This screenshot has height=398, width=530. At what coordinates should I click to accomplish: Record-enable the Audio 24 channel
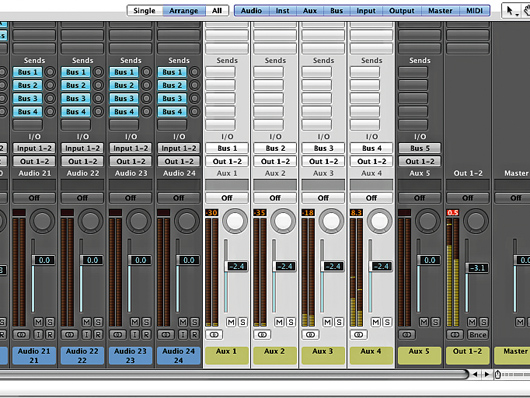click(x=194, y=335)
